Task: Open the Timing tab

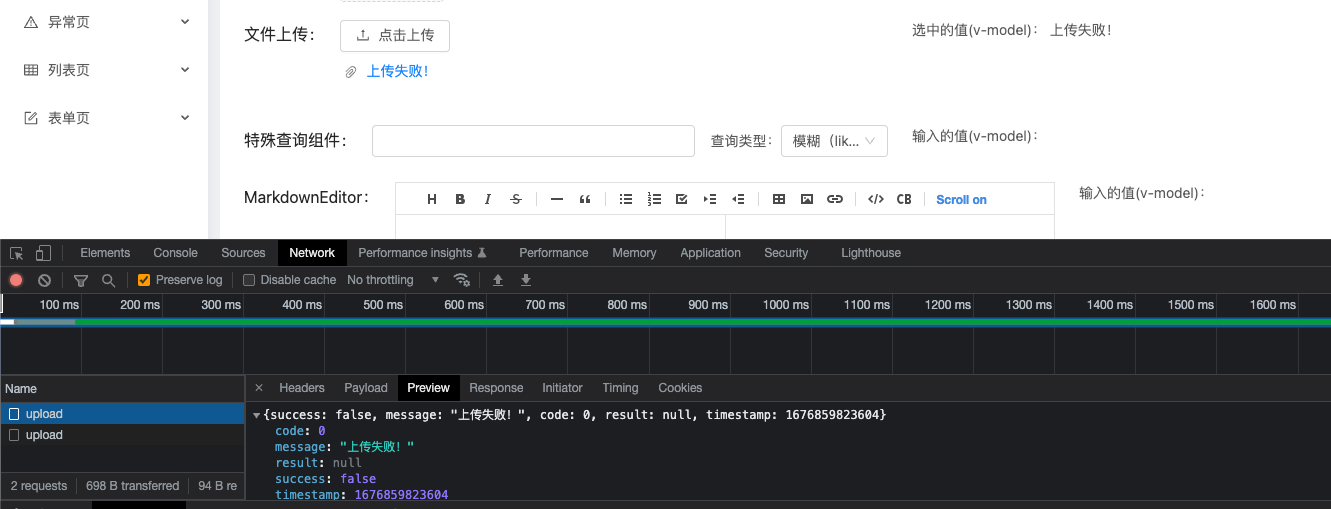Action: point(620,388)
